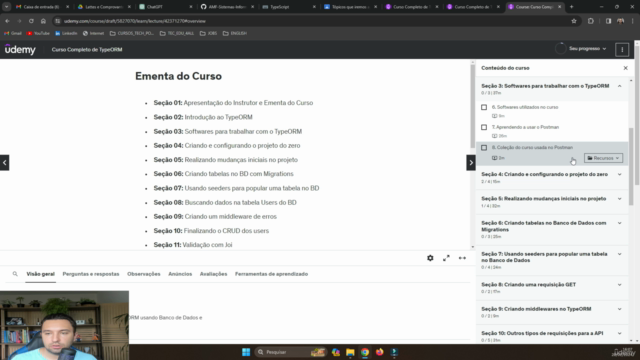Open lecture Softwares utilizados no curso
Viewport: 640px width, 360px height.
(x=524, y=107)
